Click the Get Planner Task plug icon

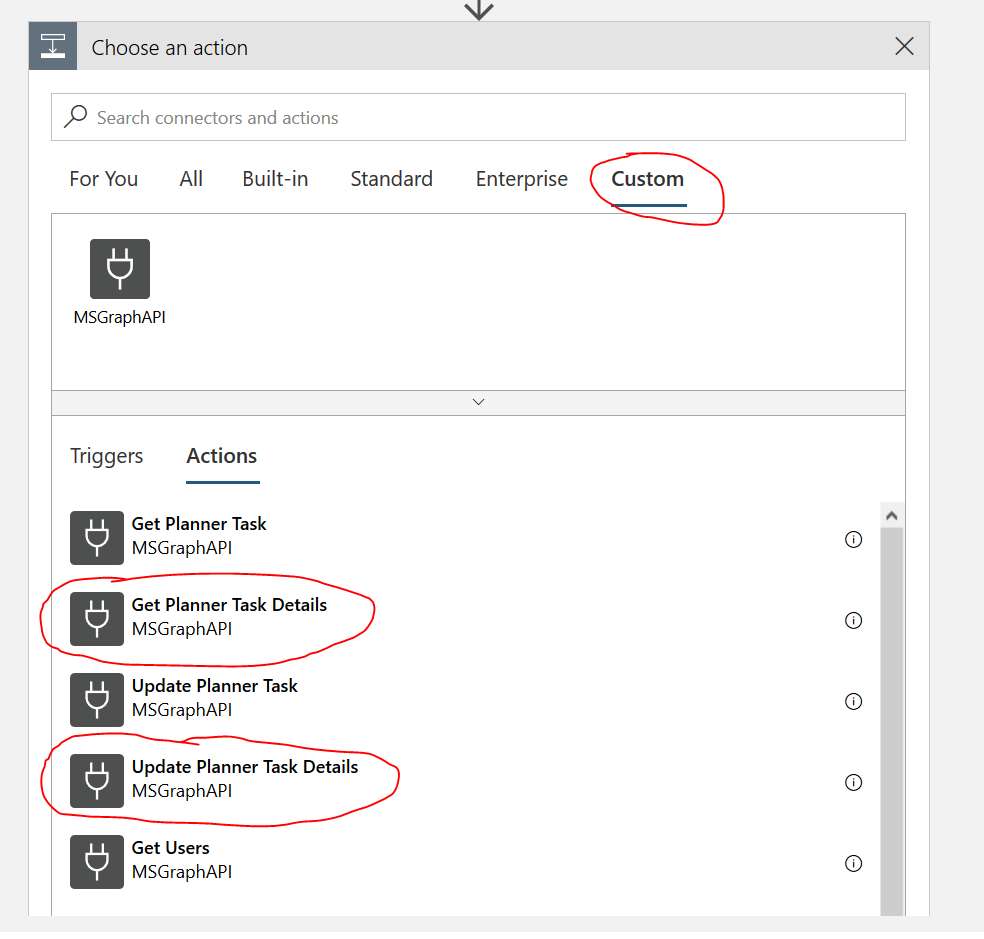pyautogui.click(x=97, y=538)
